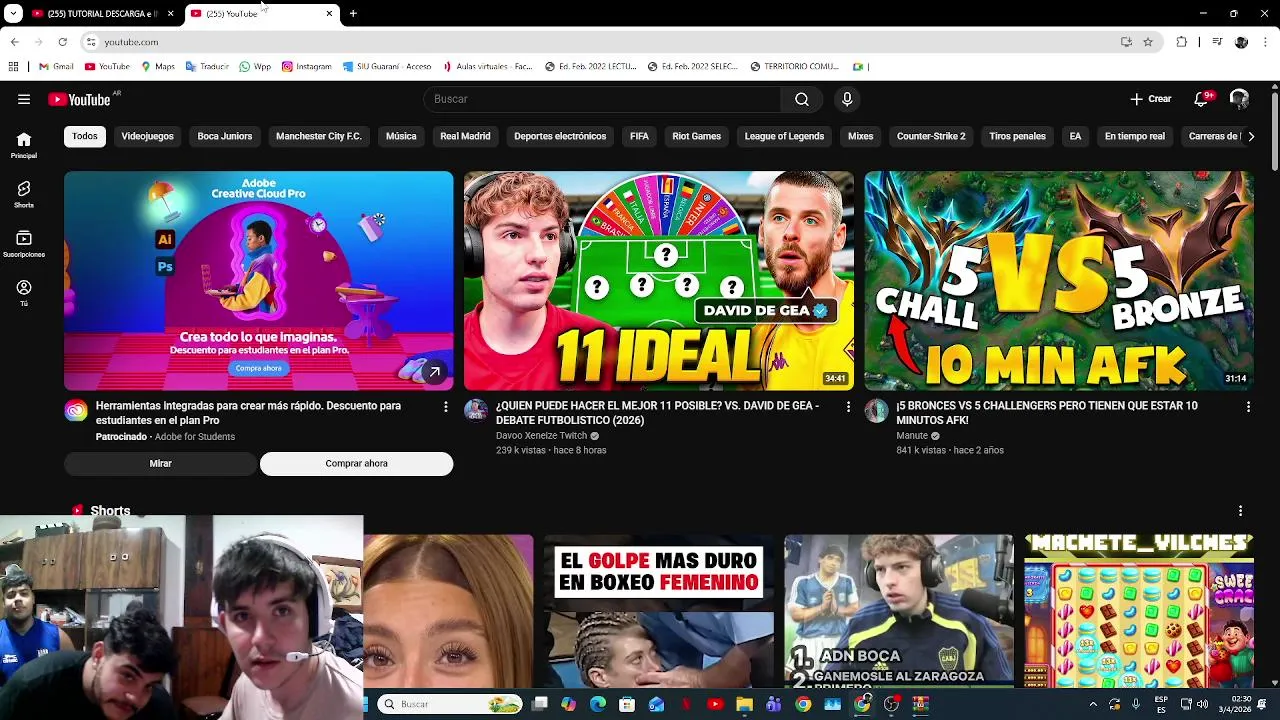Click the page vertical scrollbar

[1274, 131]
